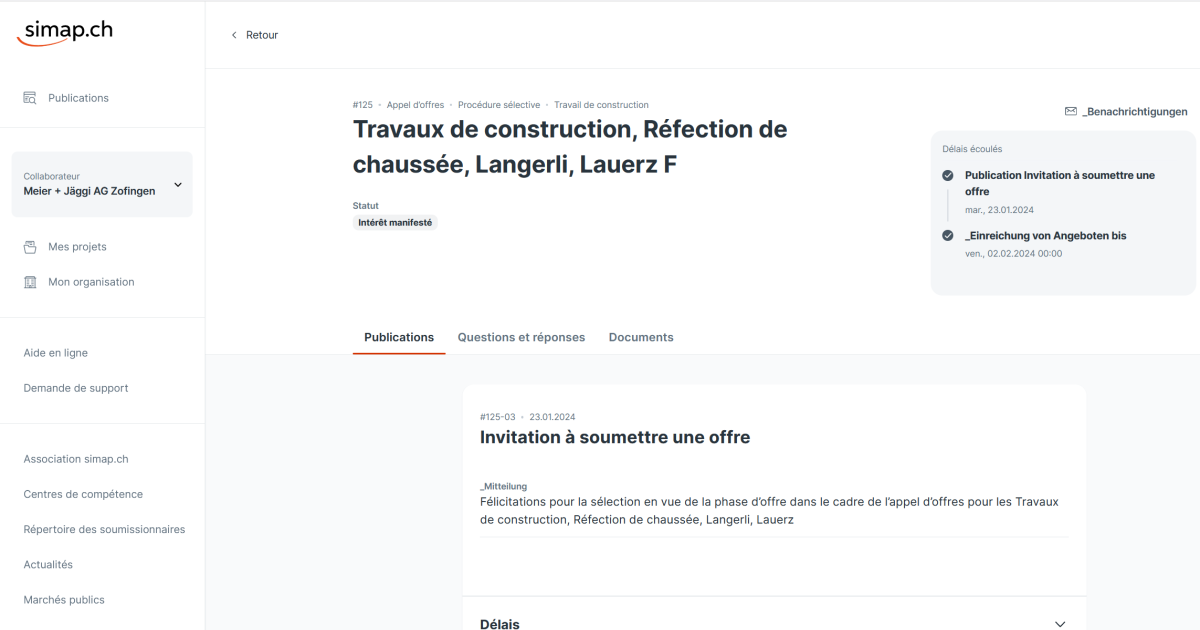1200x630 pixels.
Task: Click the Intérêt manifesté status badge
Action: (394, 222)
